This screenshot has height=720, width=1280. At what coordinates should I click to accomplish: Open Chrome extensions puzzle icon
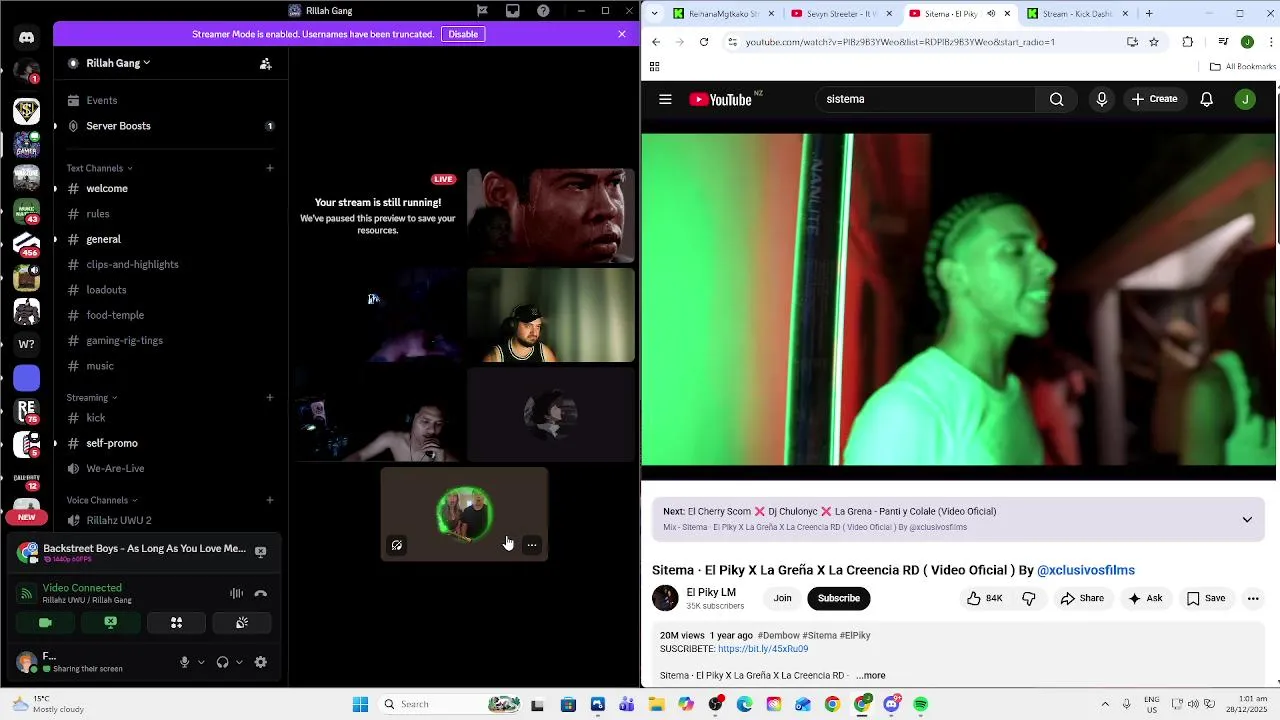pyautogui.click(x=1188, y=42)
